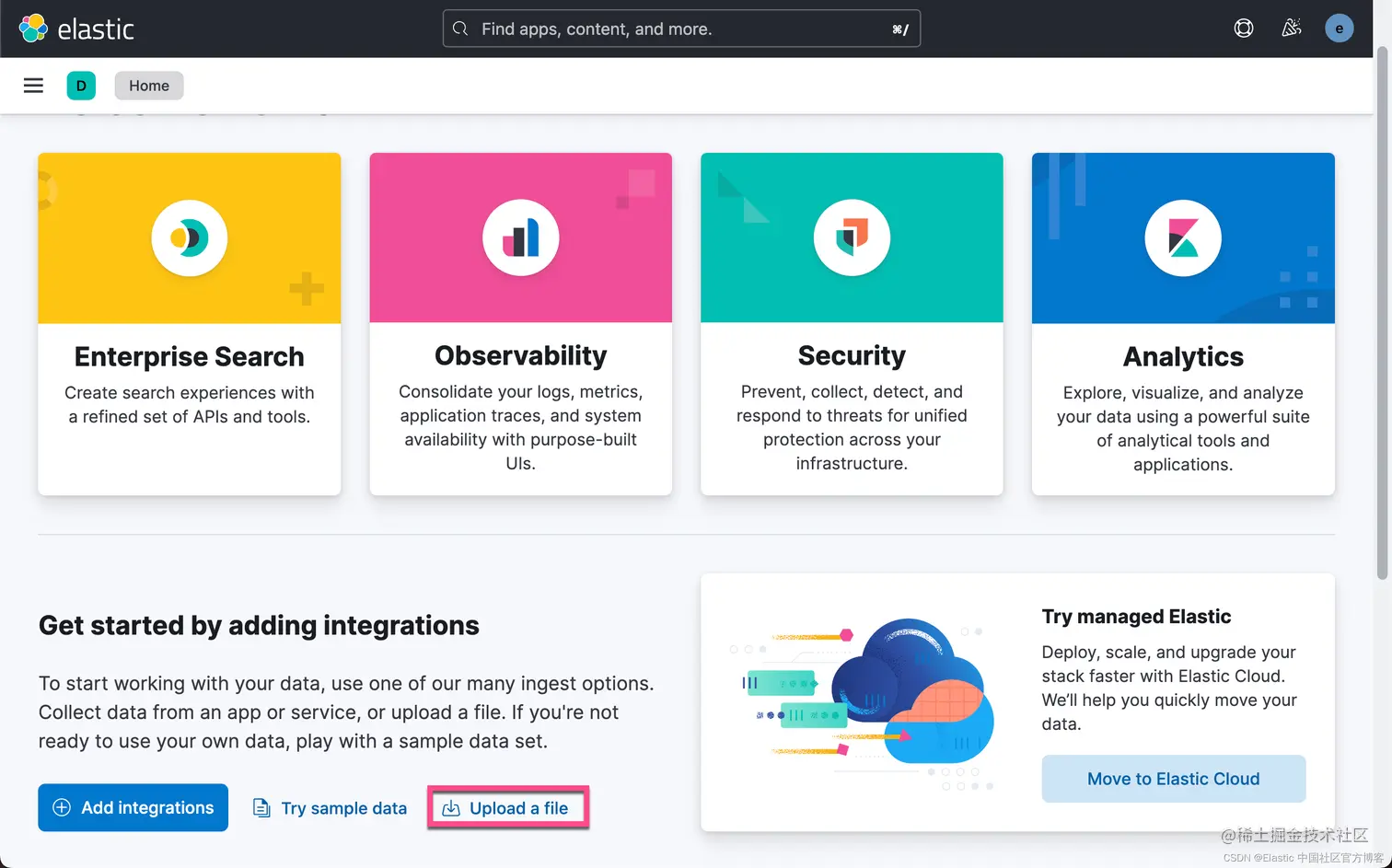Click the import icon beside Upload a file
1392x868 pixels.
click(x=451, y=808)
